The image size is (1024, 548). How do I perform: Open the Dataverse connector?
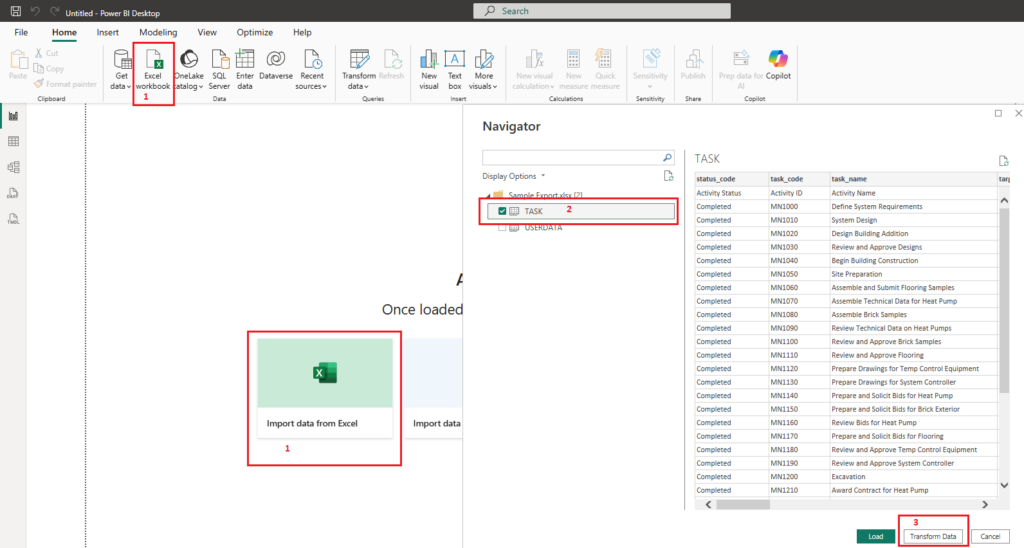tap(276, 65)
